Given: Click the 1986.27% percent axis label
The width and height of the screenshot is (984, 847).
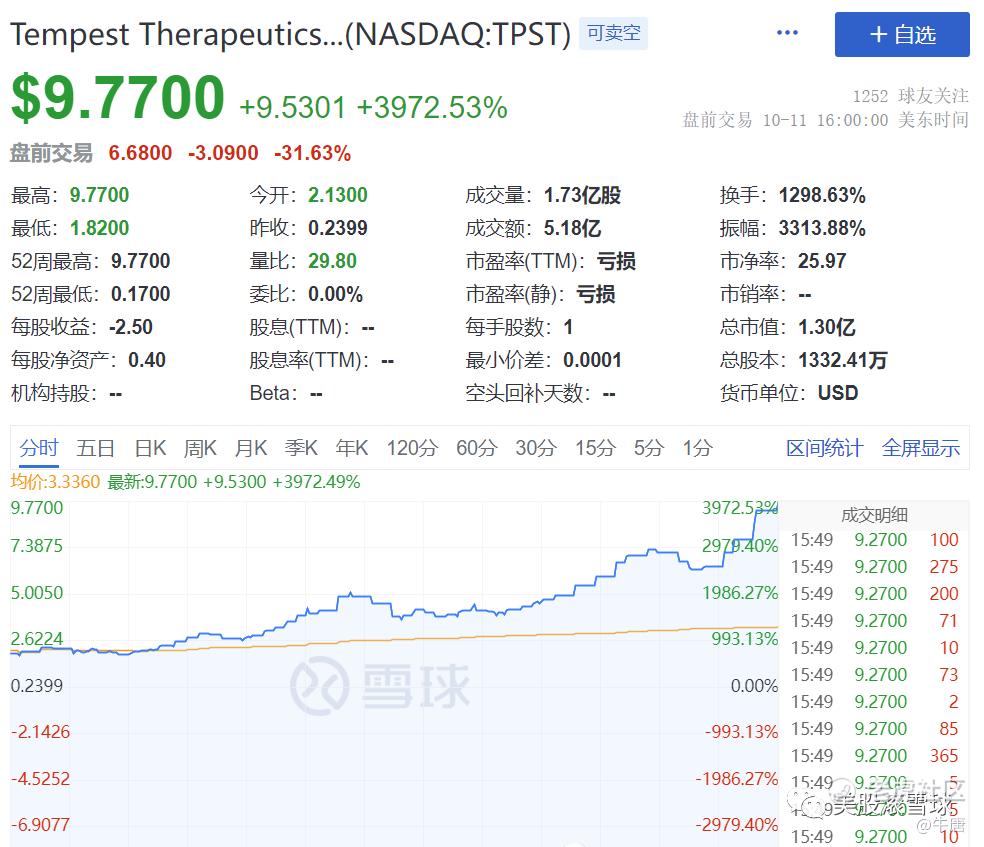Looking at the screenshot, I should pyautogui.click(x=740, y=593).
